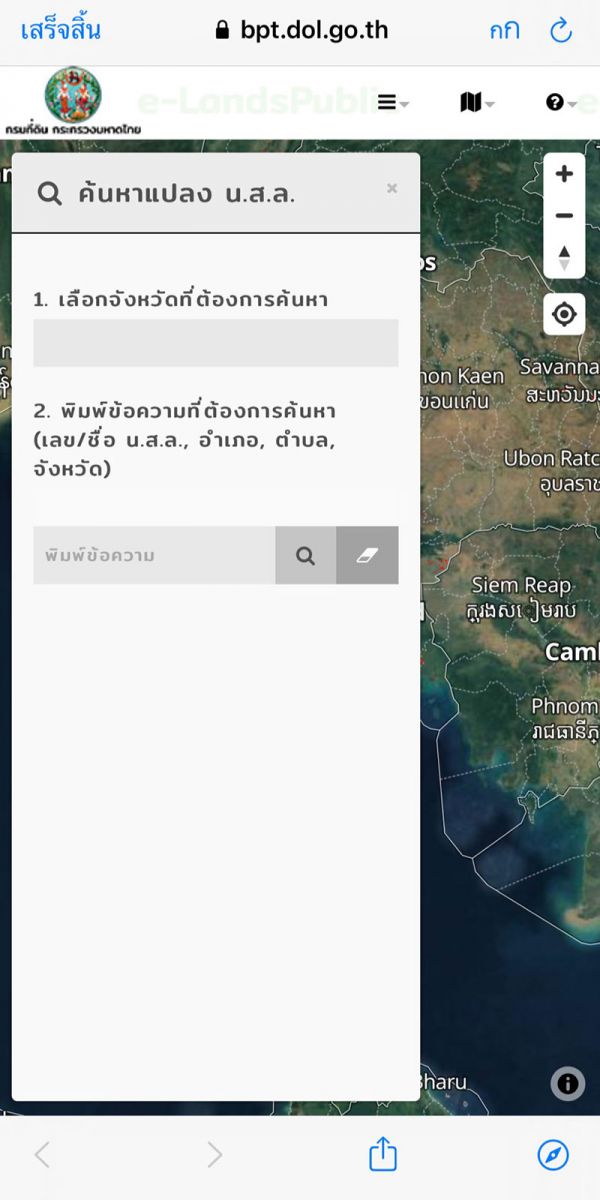Click the พิมพ์ข้อความ text input field
Screen dimensions: 600x1200
[x=155, y=555]
